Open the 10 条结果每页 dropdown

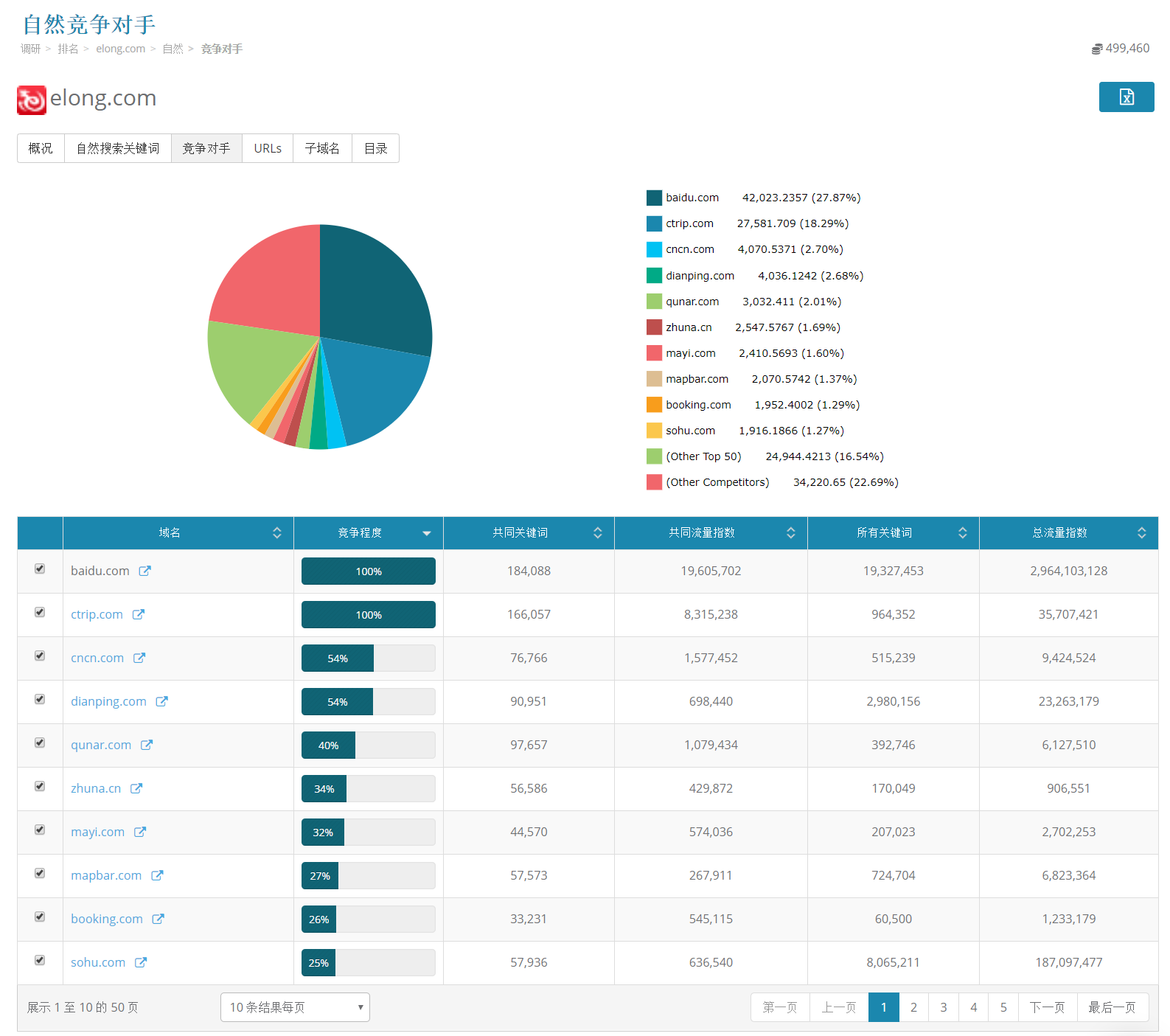pyautogui.click(x=295, y=1007)
